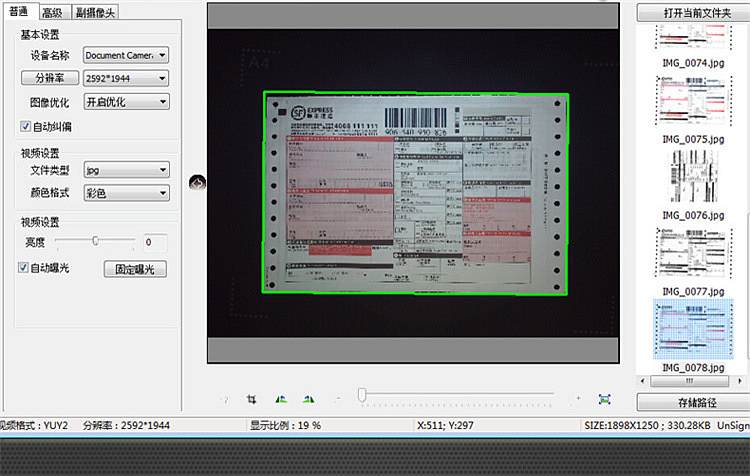750x476 pixels.
Task: Click the 分辨率 button
Action: 50,77
